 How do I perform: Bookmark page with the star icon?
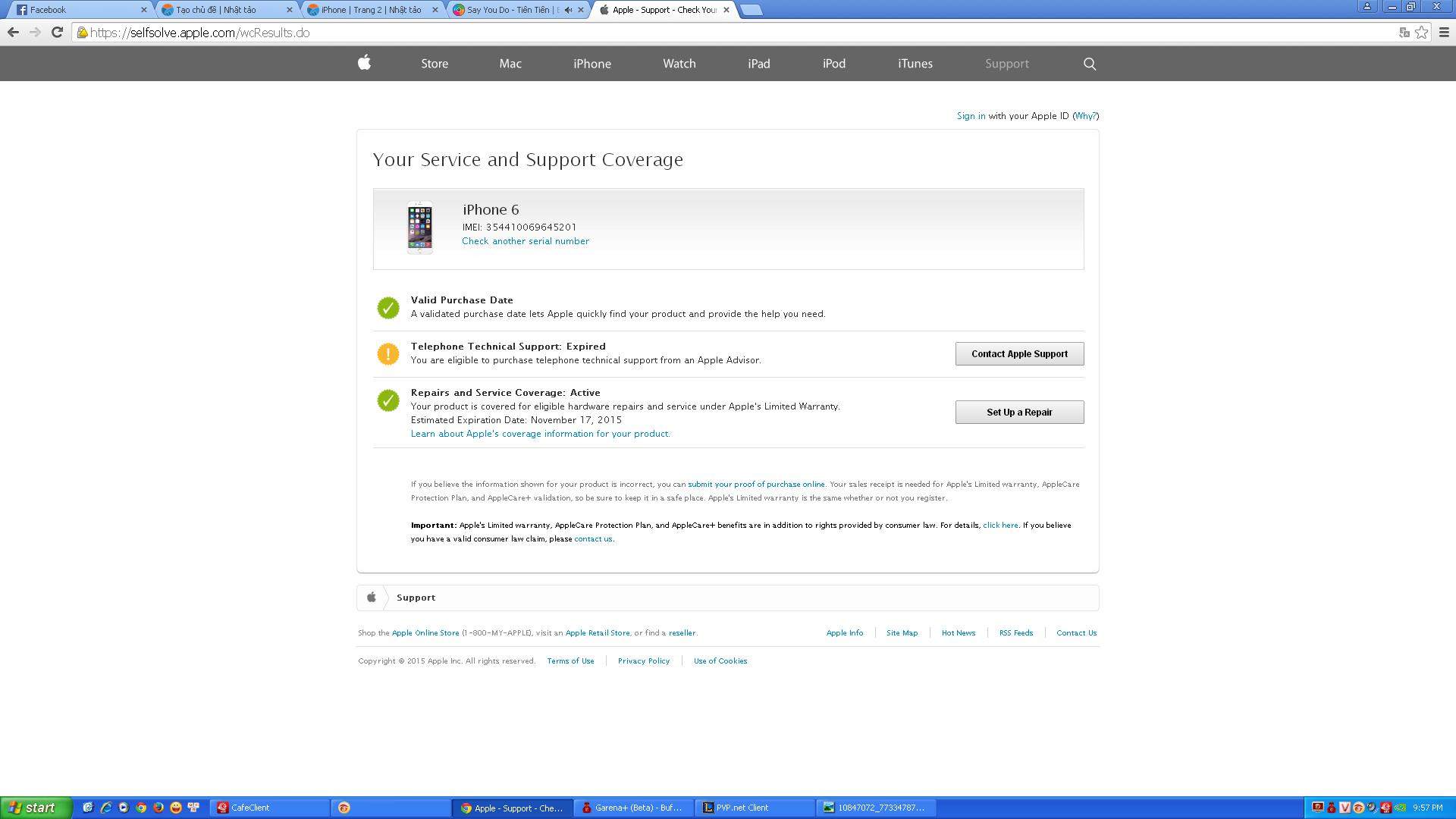coord(1422,32)
